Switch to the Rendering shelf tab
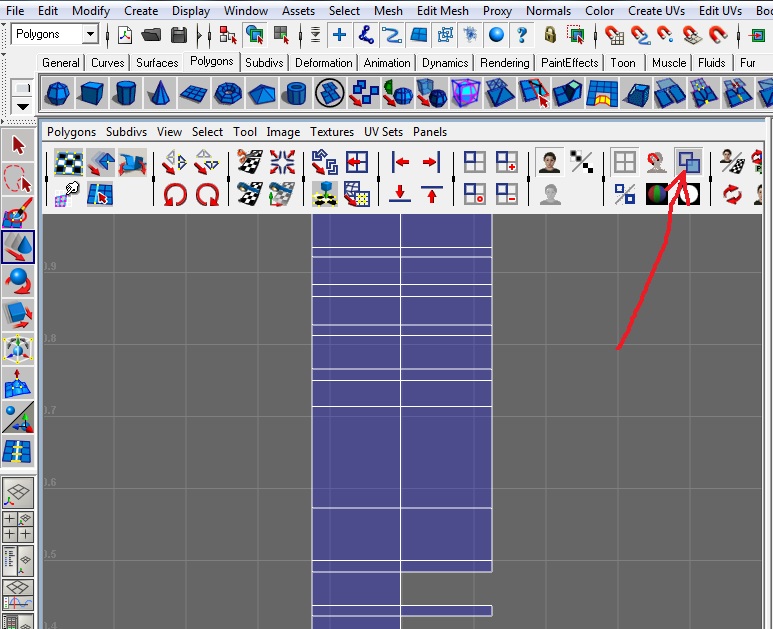Viewport: 773px width, 629px height. (x=504, y=63)
